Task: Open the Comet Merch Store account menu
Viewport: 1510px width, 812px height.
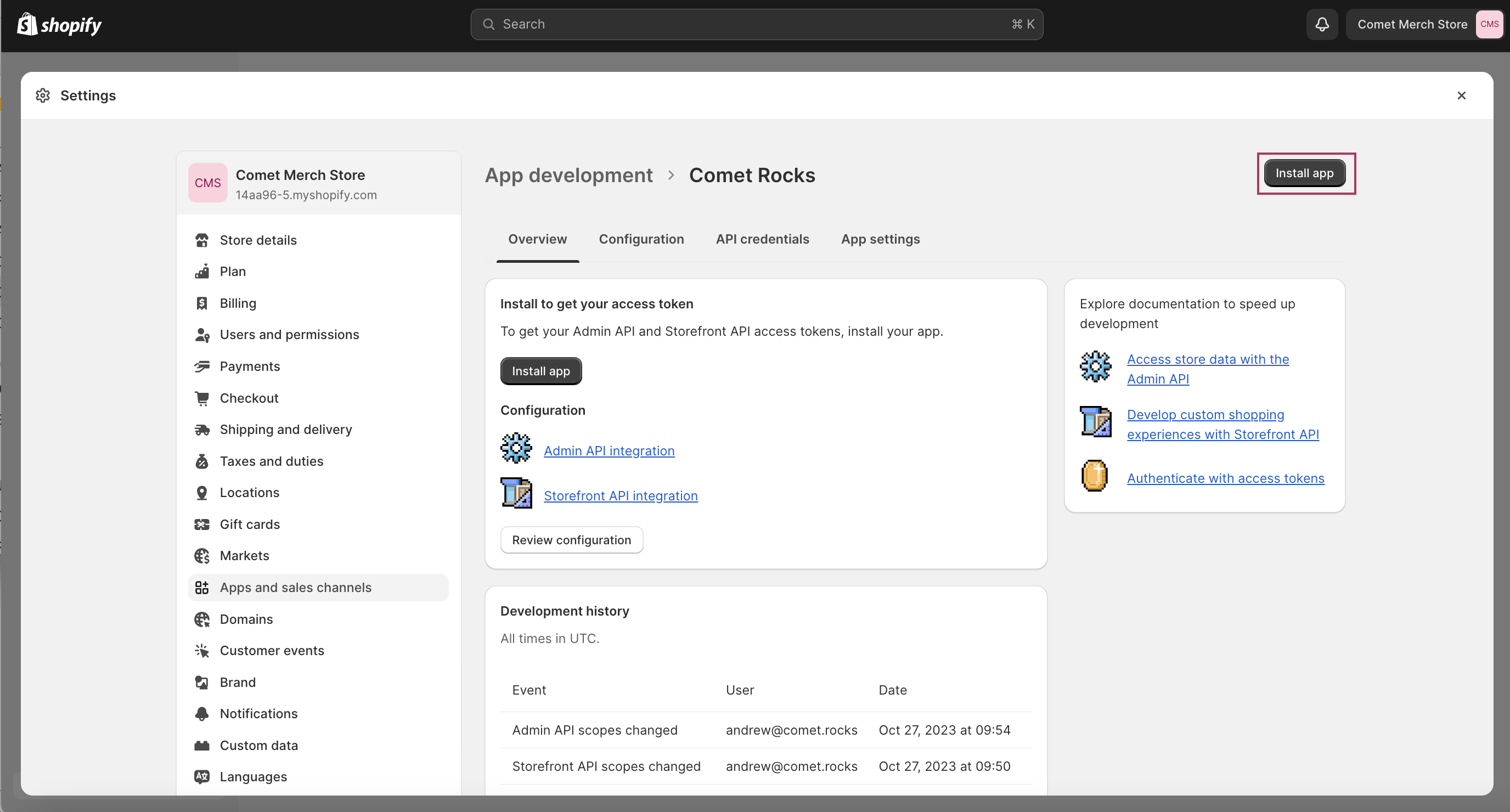Action: (1424, 24)
